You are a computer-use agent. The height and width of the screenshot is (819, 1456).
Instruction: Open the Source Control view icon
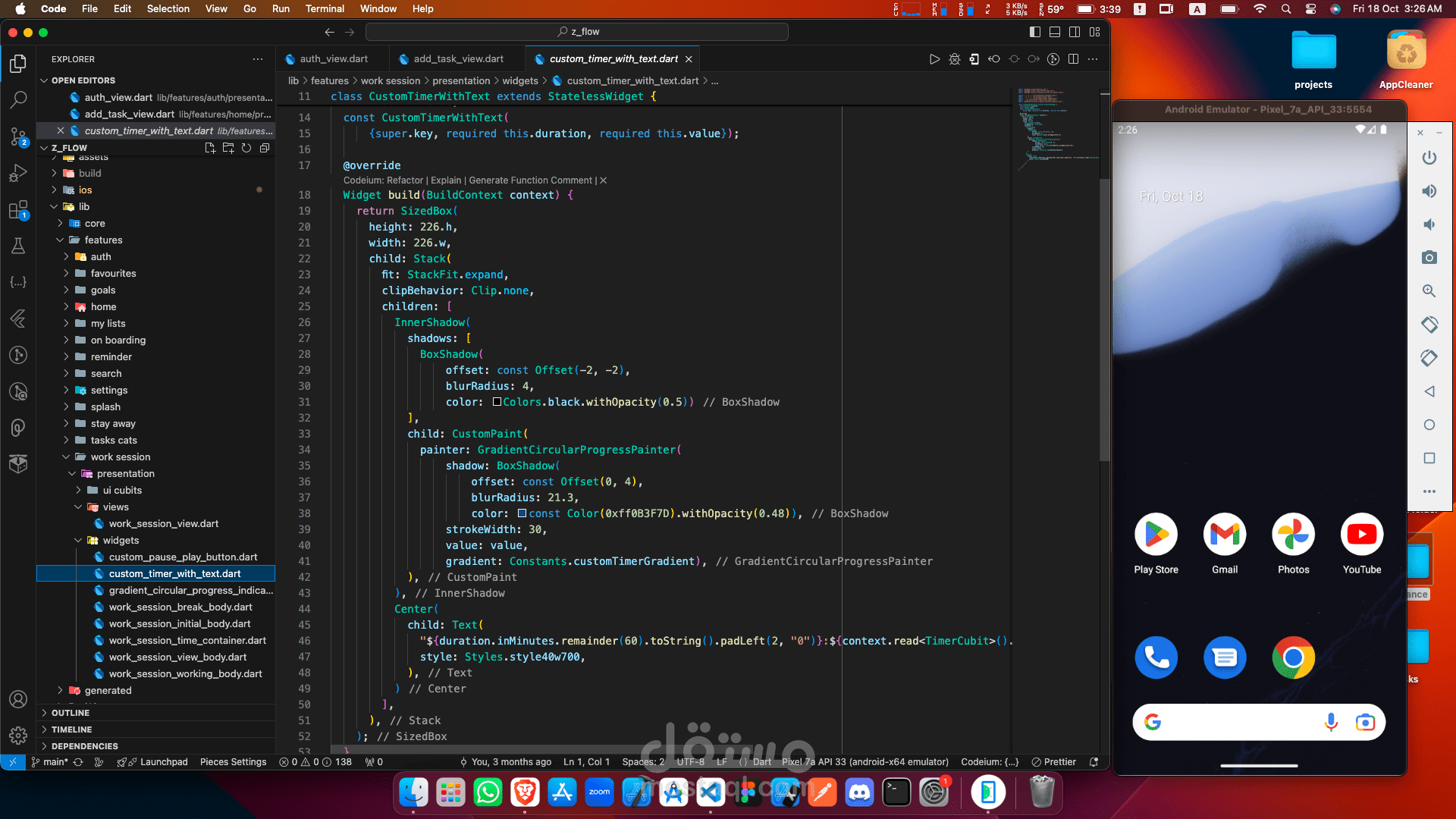click(x=18, y=136)
